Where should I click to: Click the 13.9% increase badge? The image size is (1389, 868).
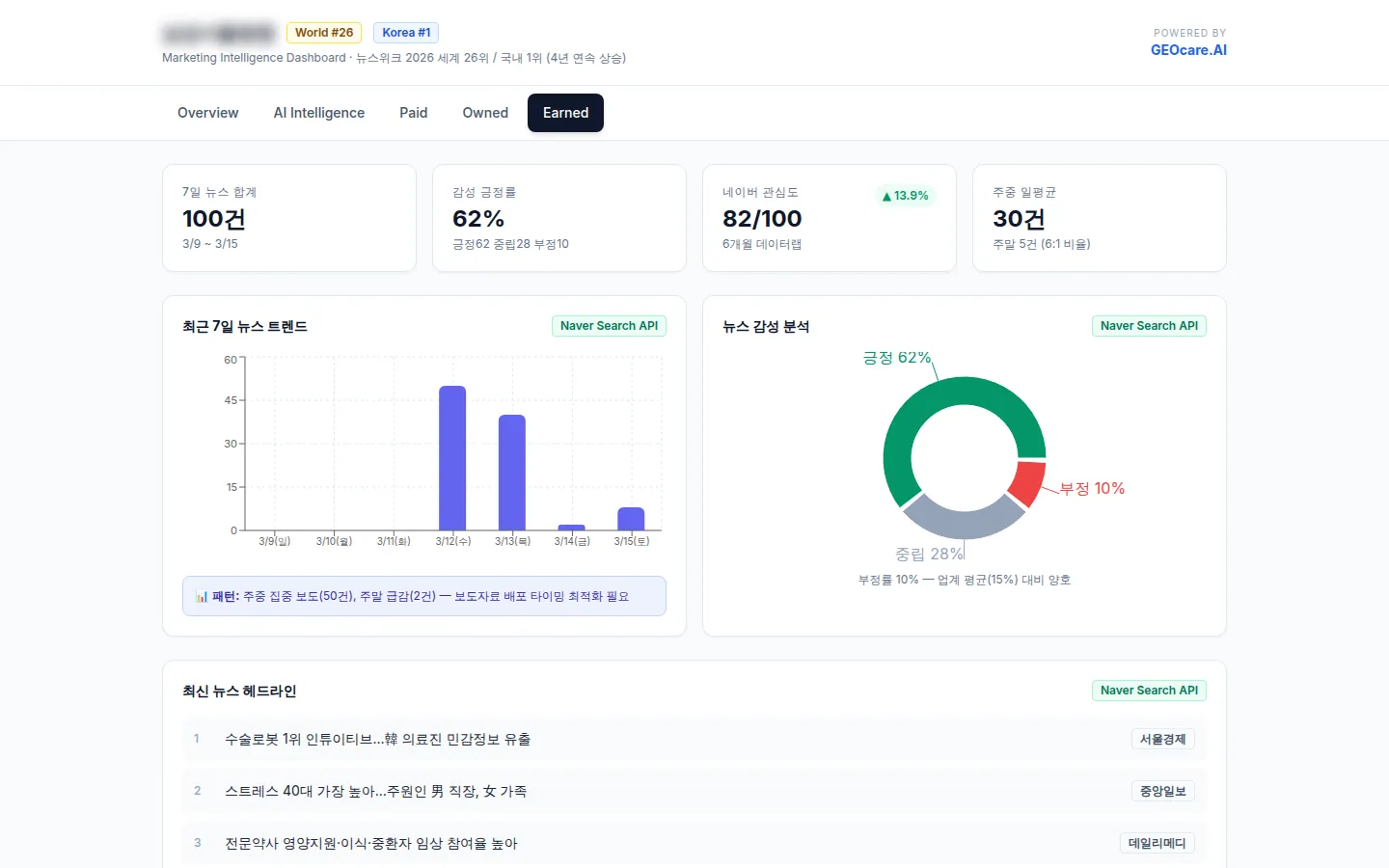click(x=905, y=196)
